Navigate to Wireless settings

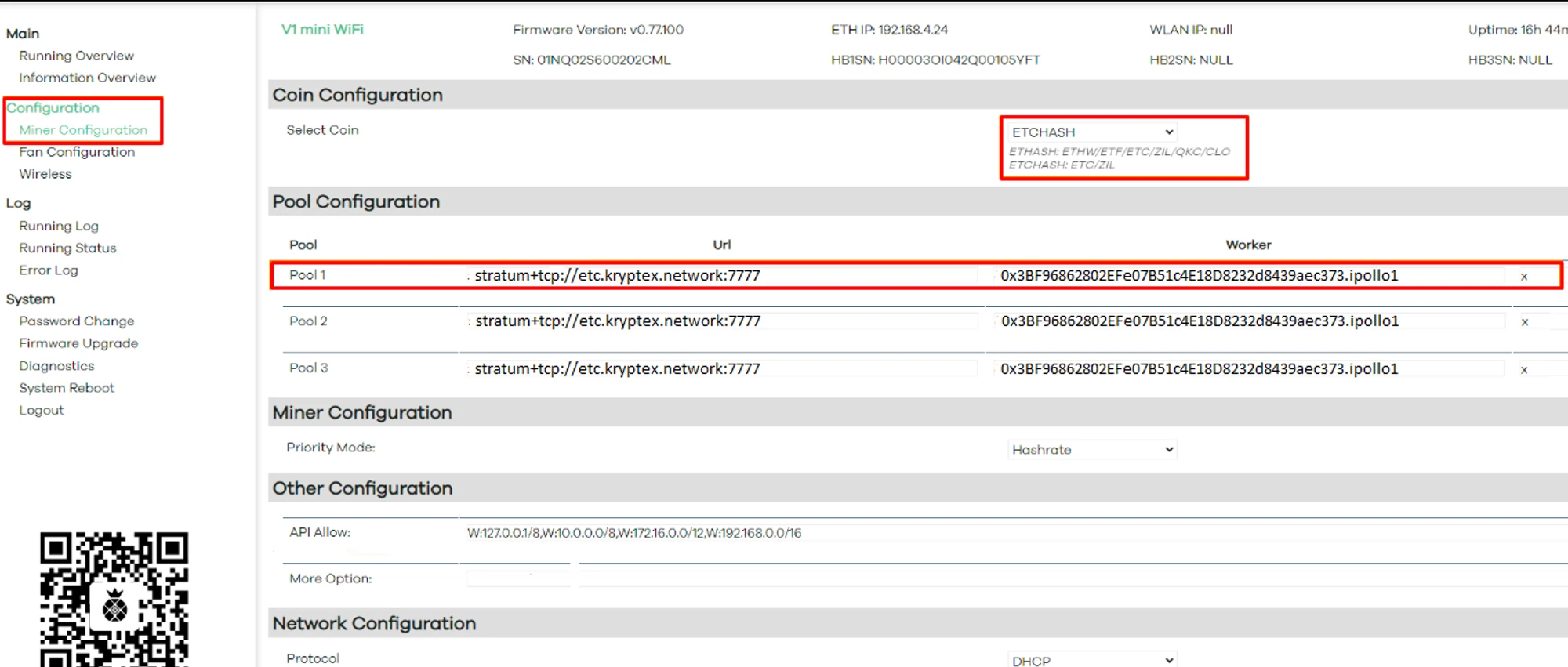pyautogui.click(x=45, y=174)
